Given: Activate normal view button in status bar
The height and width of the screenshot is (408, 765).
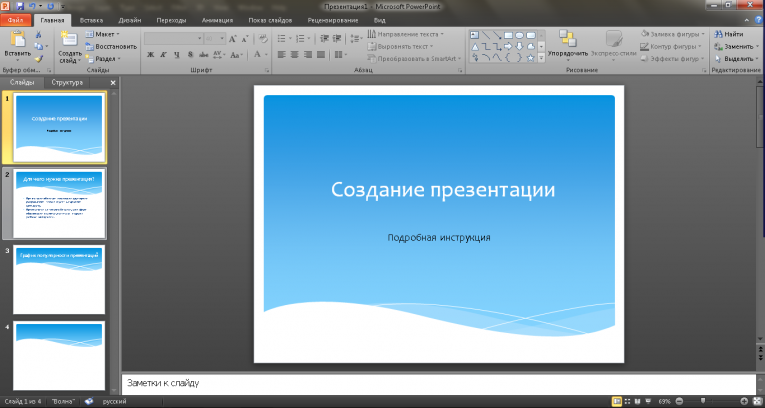Looking at the screenshot, I should pos(617,401).
